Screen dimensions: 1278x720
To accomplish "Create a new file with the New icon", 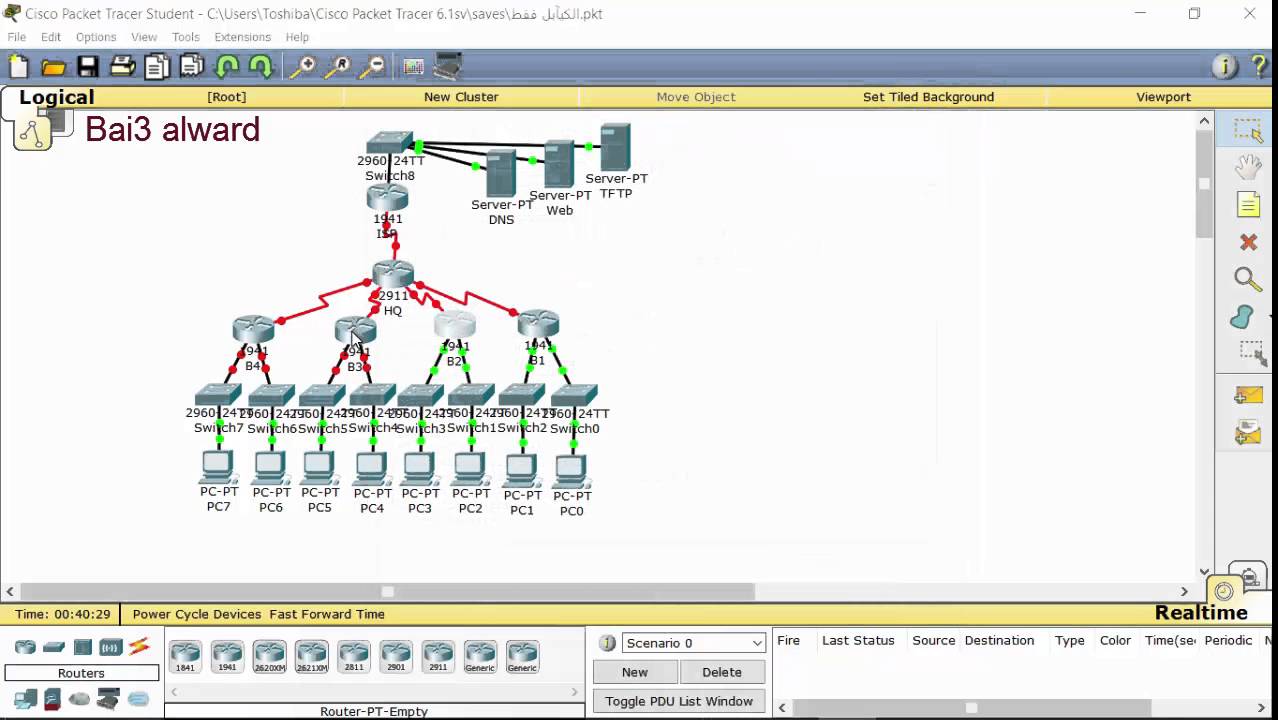I will pyautogui.click(x=19, y=67).
